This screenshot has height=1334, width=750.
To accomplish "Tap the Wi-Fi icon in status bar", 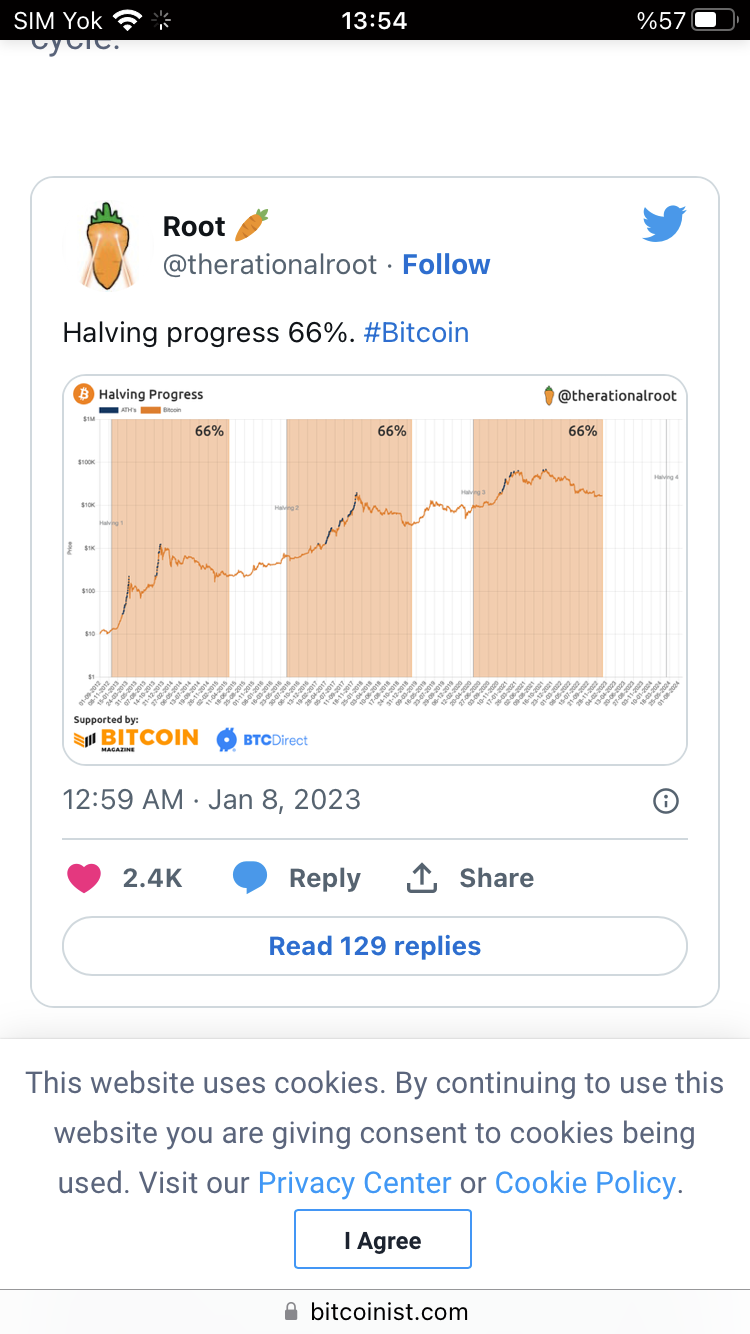I will tap(128, 19).
